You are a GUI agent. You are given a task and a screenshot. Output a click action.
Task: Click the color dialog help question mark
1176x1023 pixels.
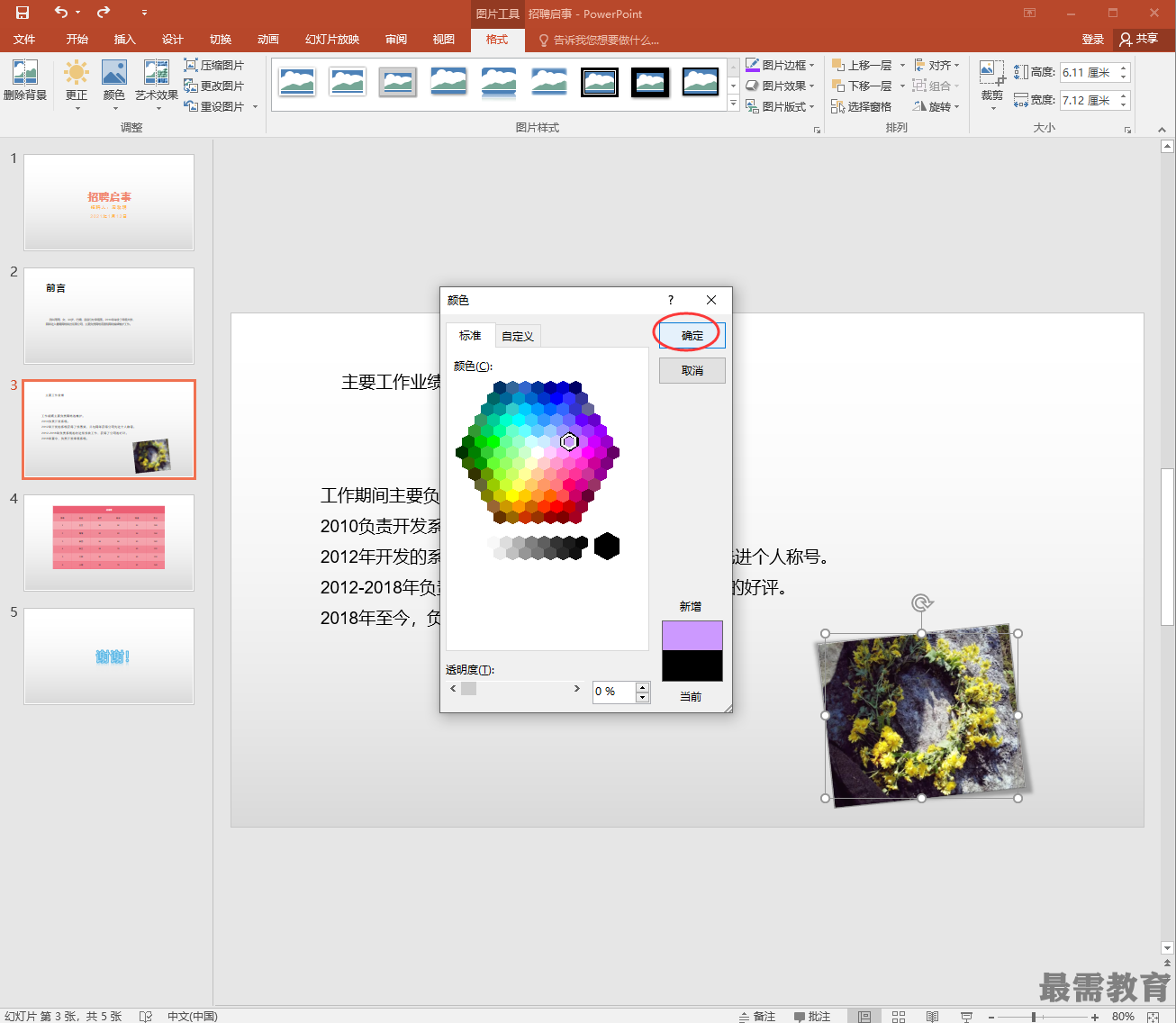pyautogui.click(x=671, y=300)
